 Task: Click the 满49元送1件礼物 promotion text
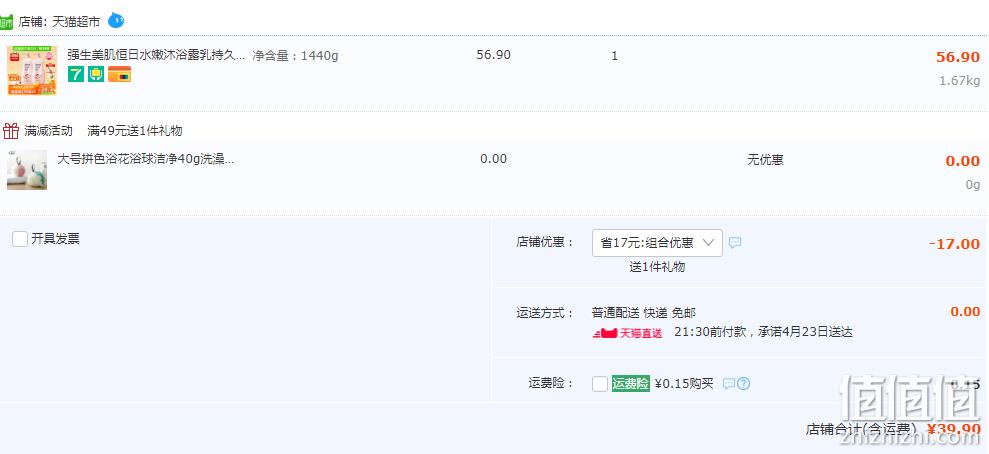pos(134,131)
